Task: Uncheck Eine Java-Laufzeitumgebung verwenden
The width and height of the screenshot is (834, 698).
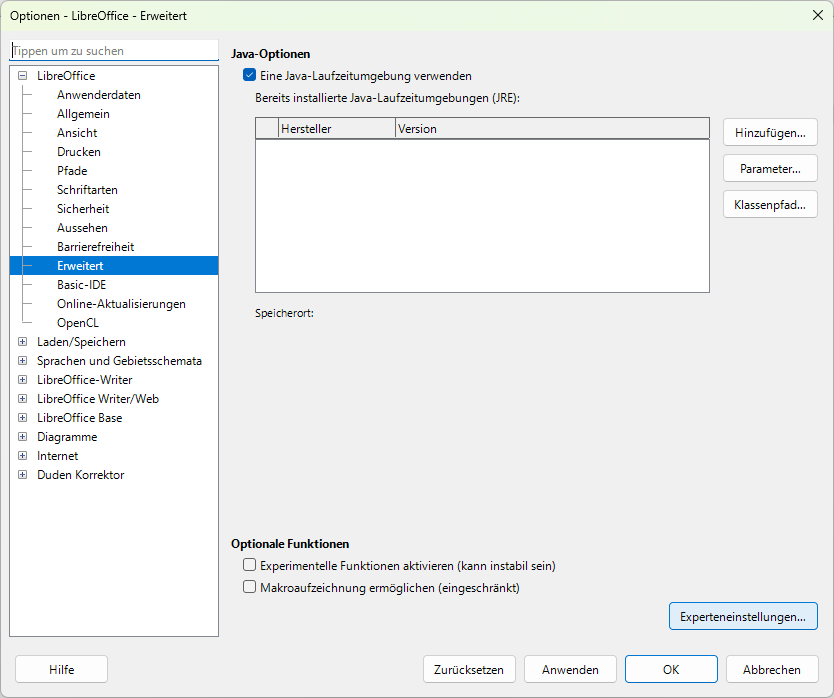Action: pyautogui.click(x=250, y=75)
